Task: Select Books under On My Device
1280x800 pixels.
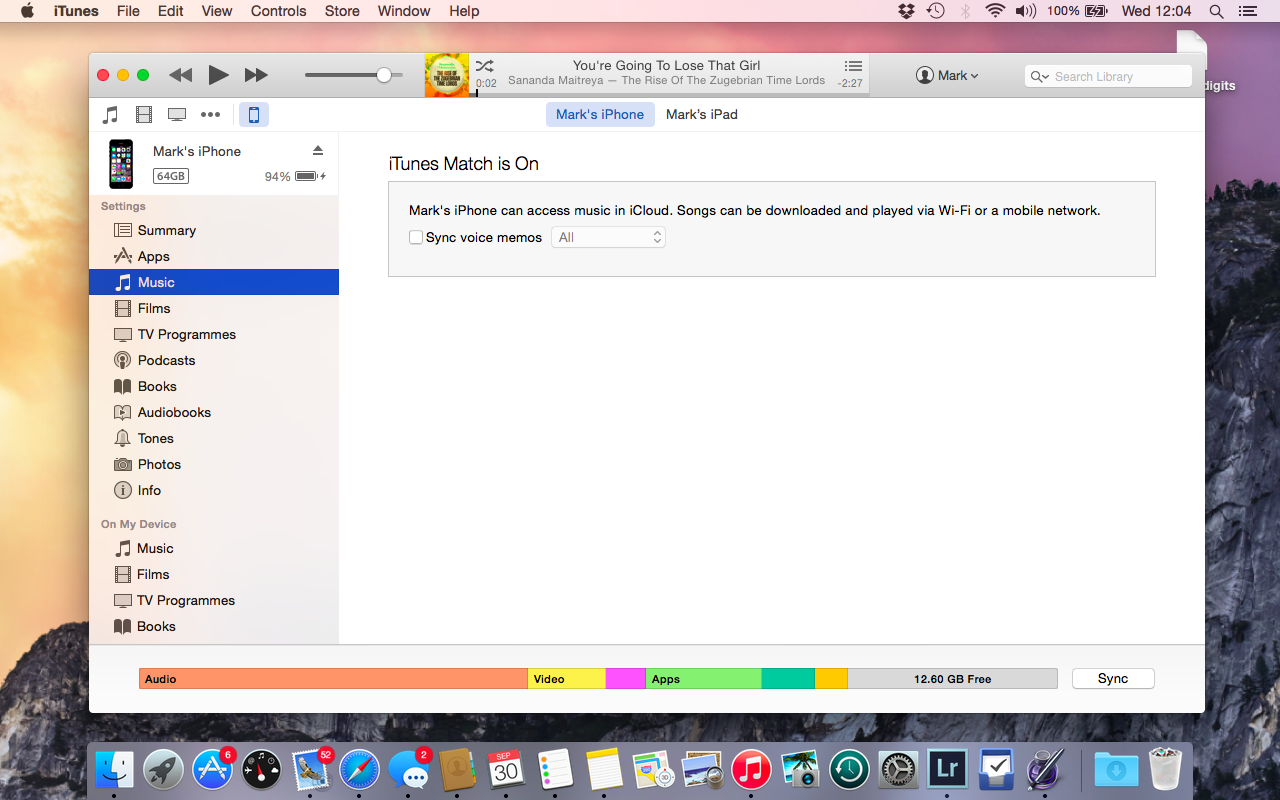Action: (214, 626)
